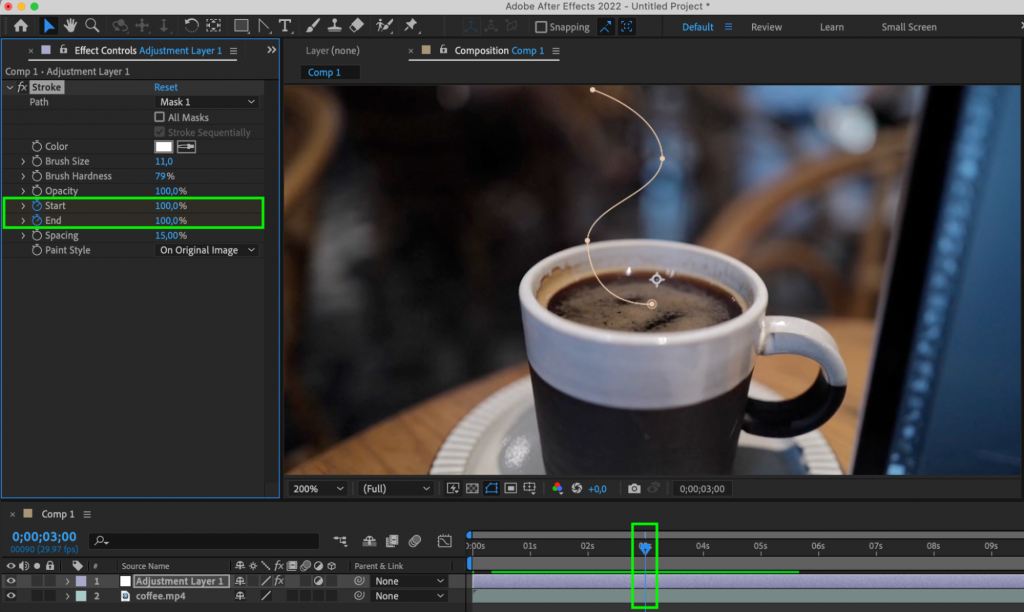Open the Mask 1 dropdown in Stroke effect
The height and width of the screenshot is (612, 1024).
coord(205,101)
